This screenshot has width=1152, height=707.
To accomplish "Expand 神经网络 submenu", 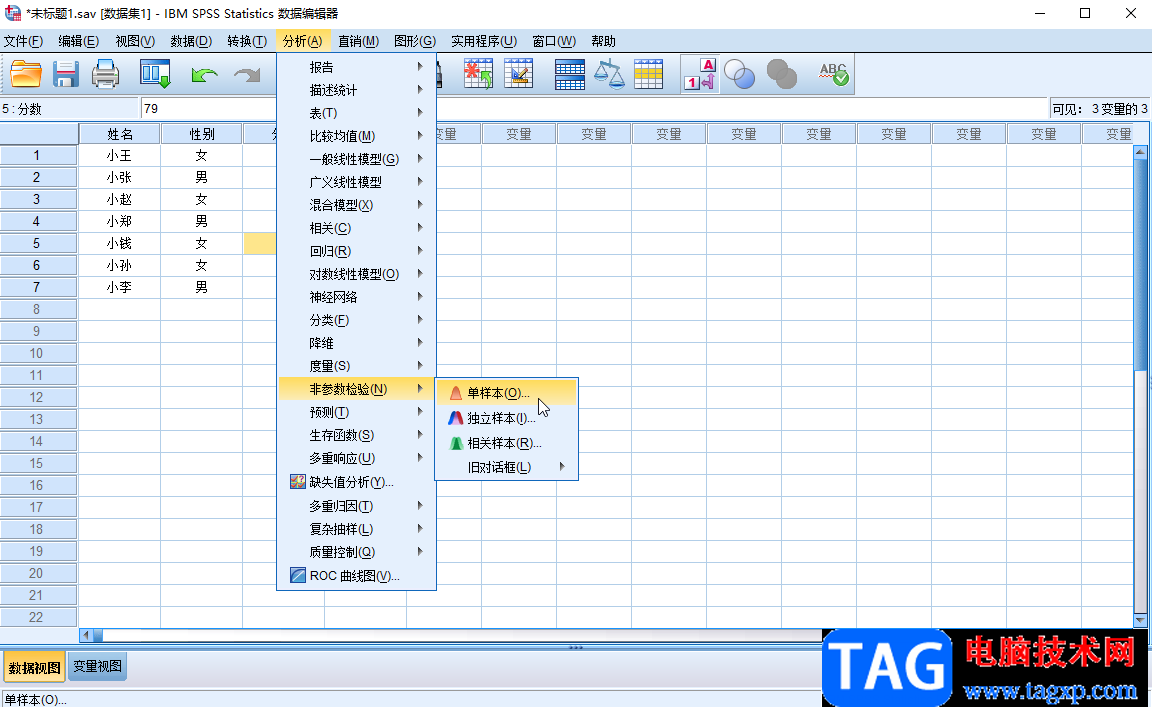I will tap(356, 297).
